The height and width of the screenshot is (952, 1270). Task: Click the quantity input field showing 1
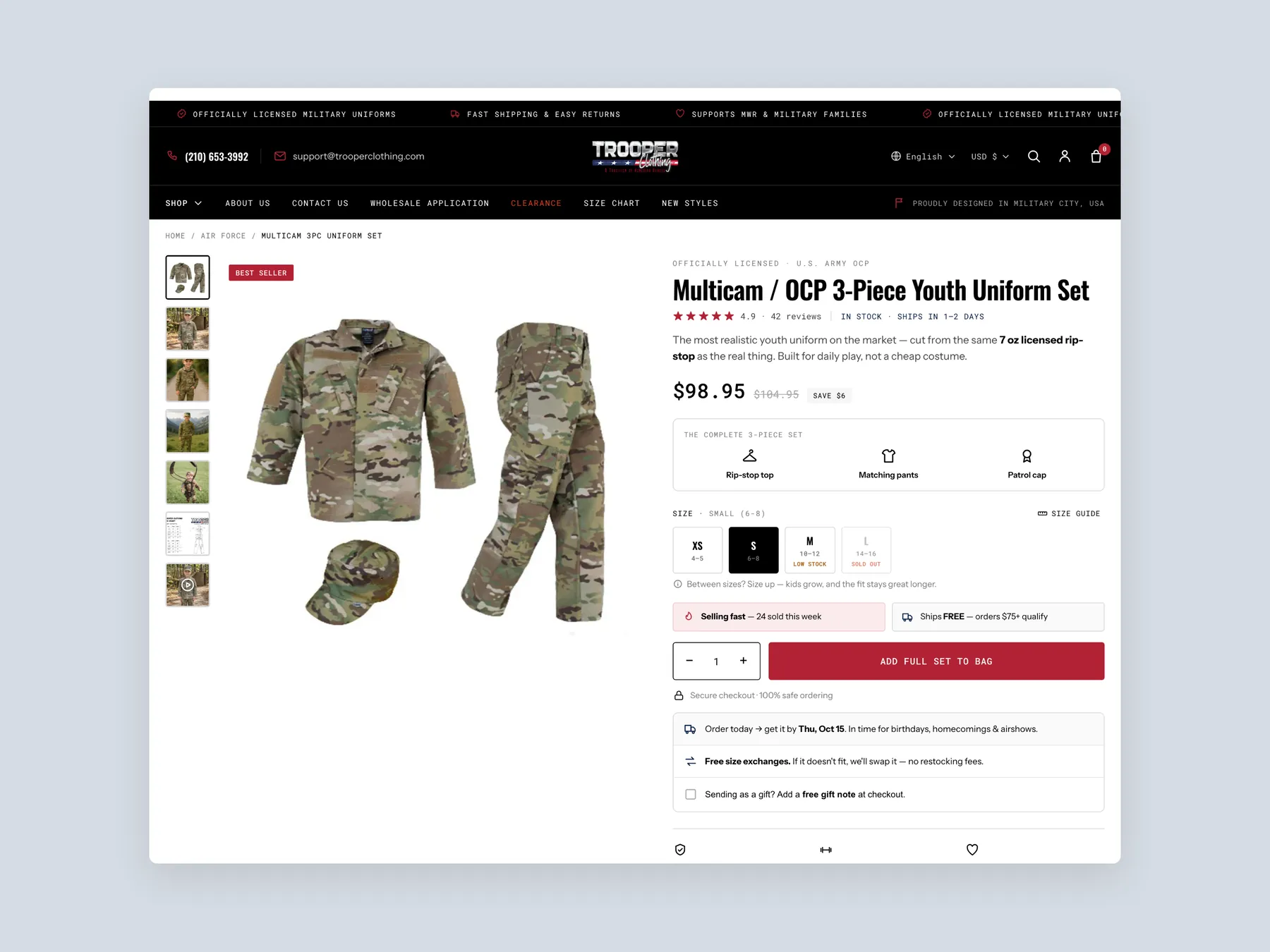(x=716, y=661)
